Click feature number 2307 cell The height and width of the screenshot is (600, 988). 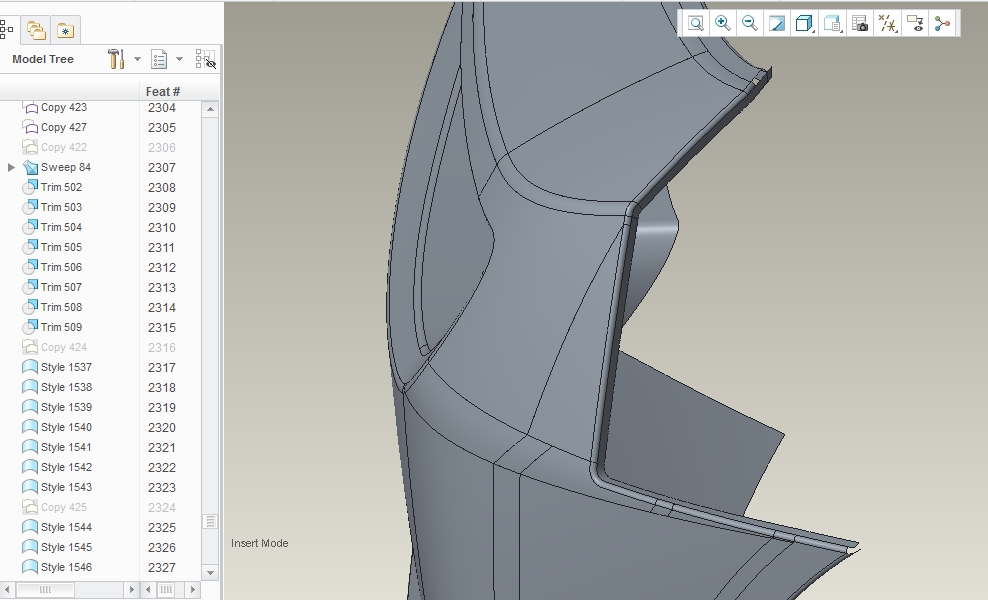pos(162,168)
